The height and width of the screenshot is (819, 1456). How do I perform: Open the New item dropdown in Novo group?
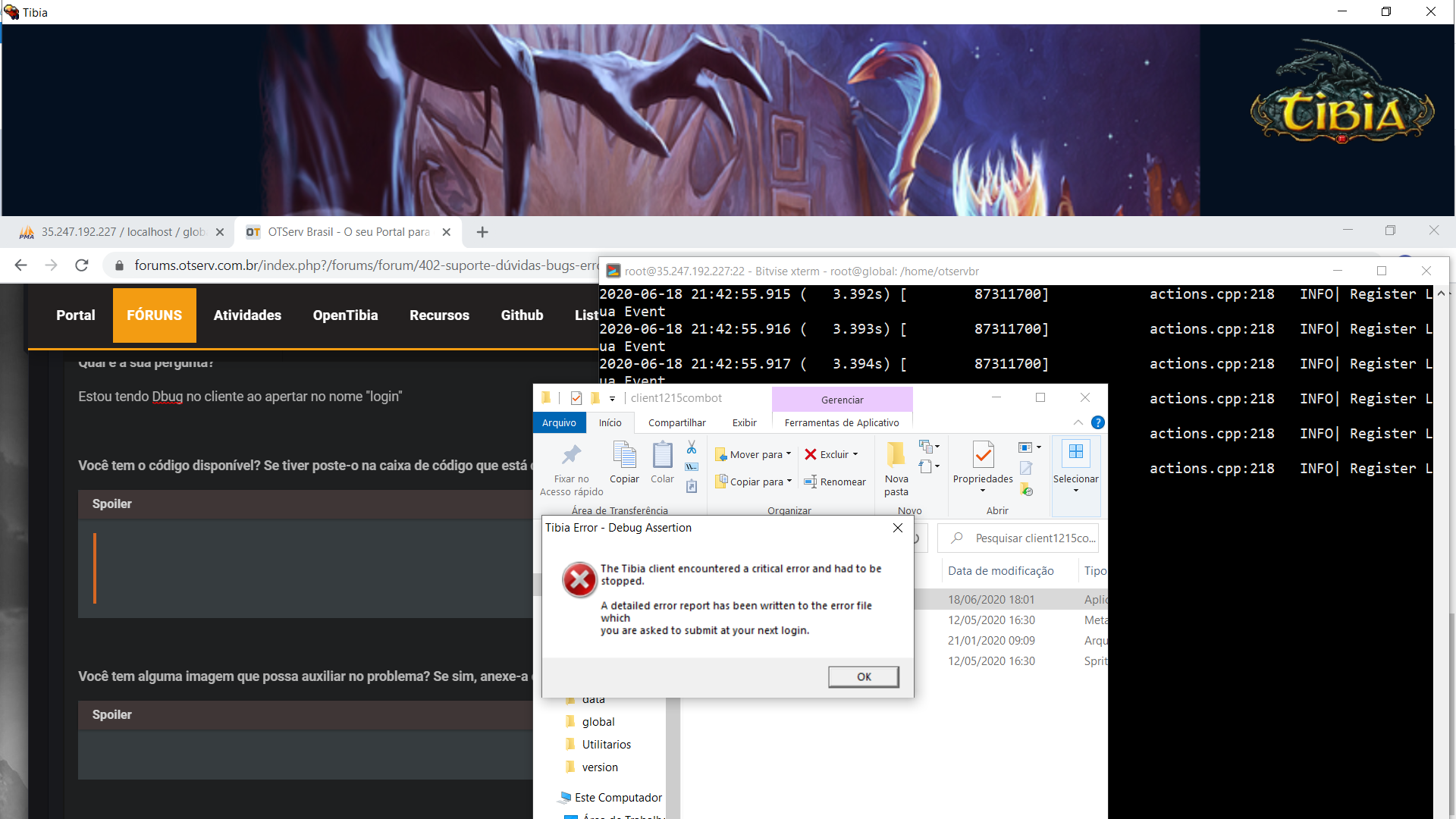click(930, 446)
